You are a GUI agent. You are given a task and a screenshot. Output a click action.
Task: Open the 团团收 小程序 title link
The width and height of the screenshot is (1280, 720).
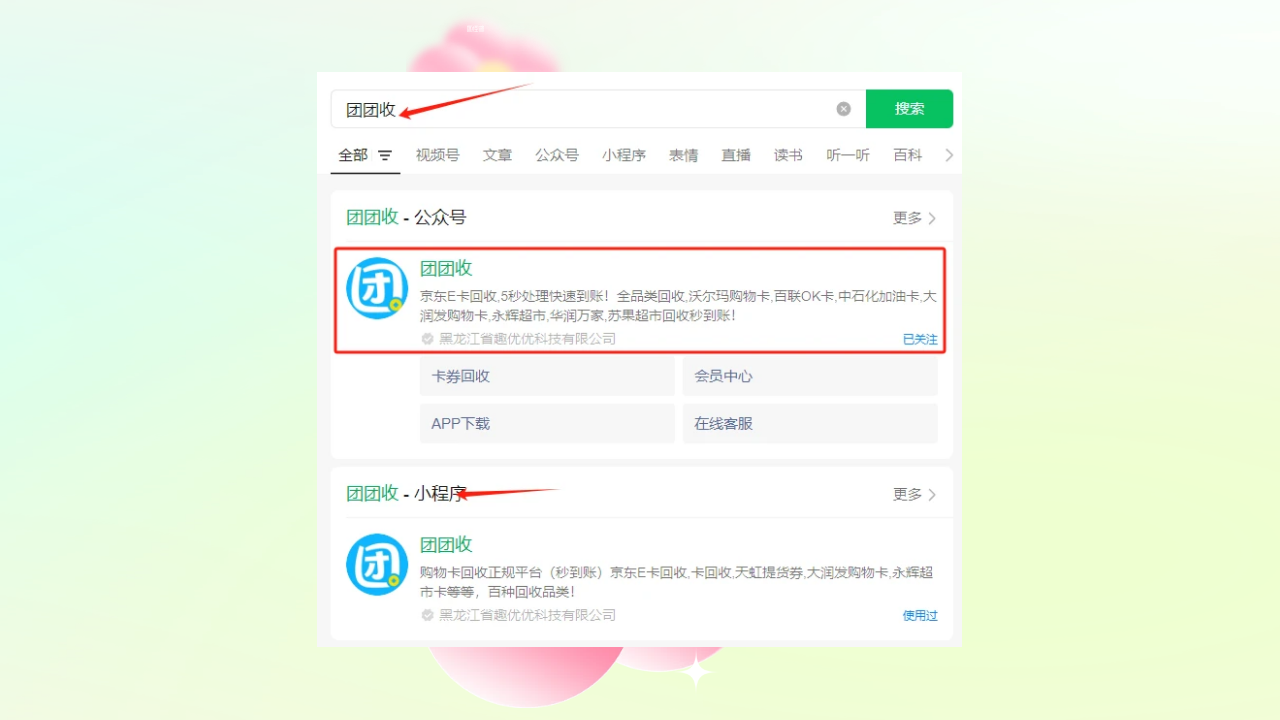[446, 544]
